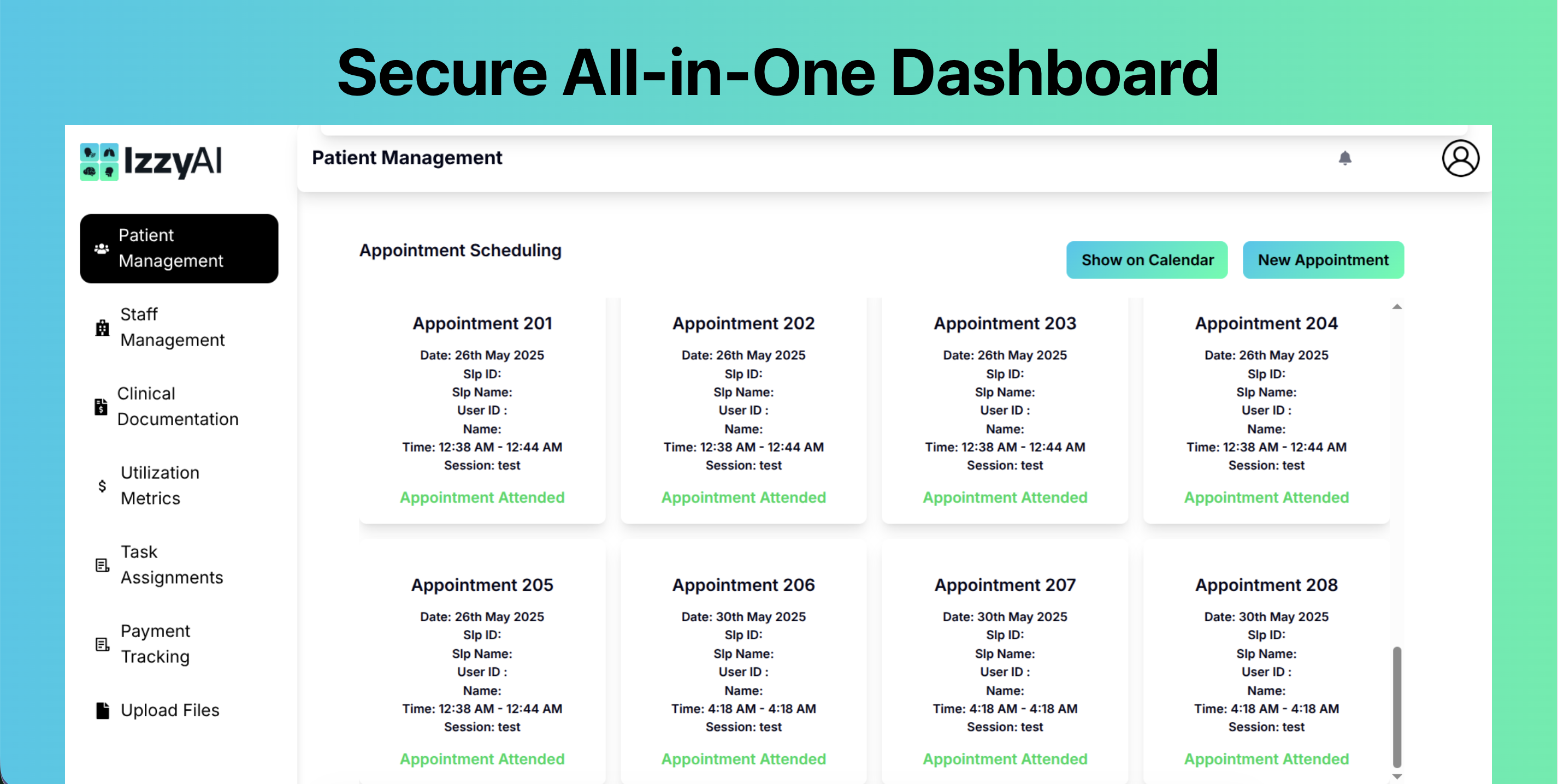Open the user profile avatar icon
1558x784 pixels.
(1460, 158)
